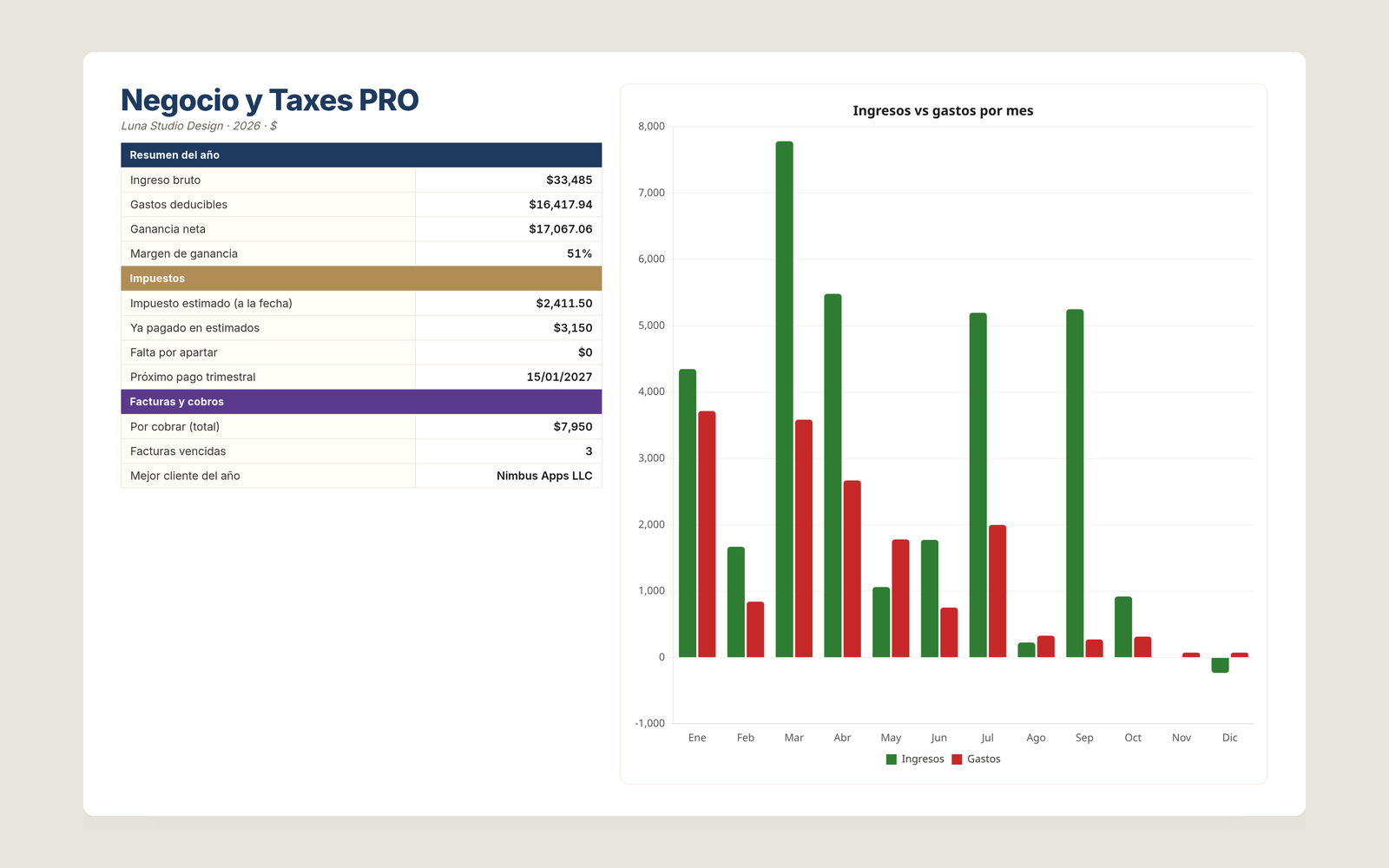Select the Ingreso bruto value $33,485
This screenshot has height=868, width=1389.
(569, 180)
